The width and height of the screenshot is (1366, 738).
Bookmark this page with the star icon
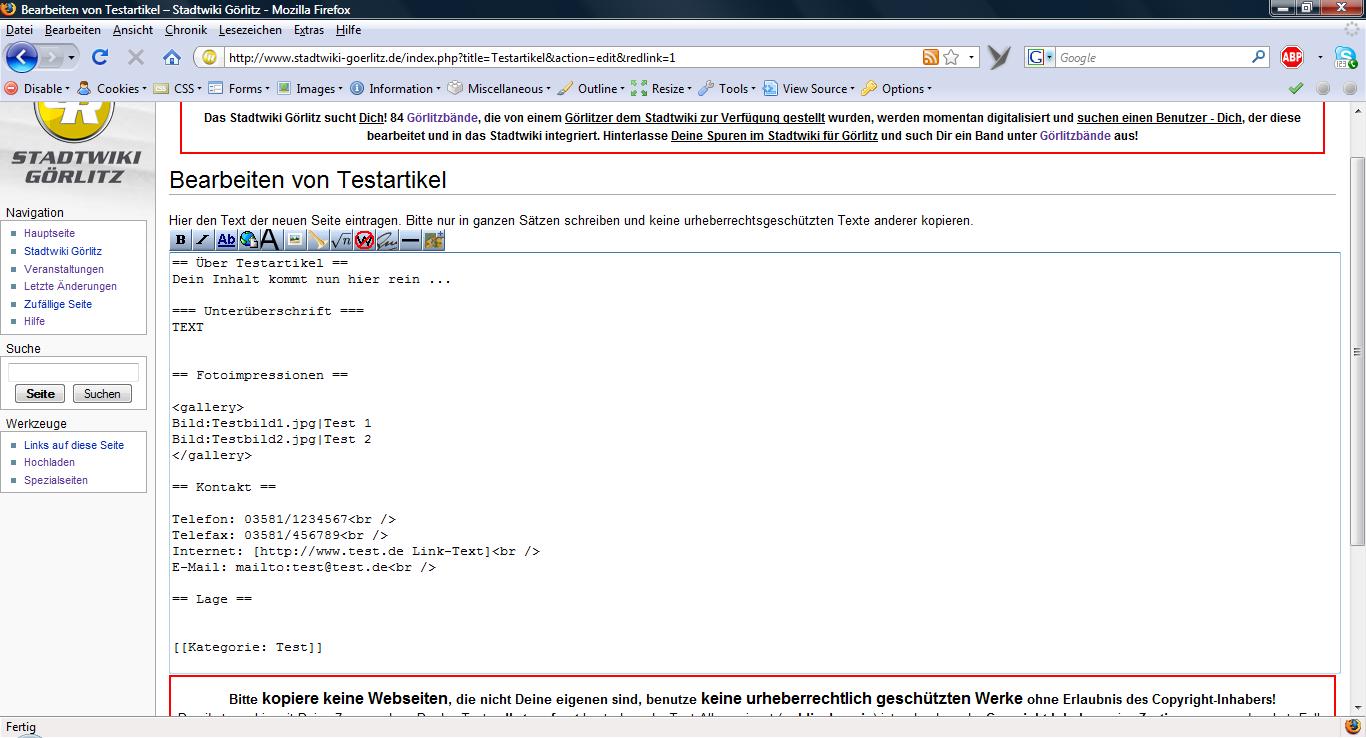(951, 57)
